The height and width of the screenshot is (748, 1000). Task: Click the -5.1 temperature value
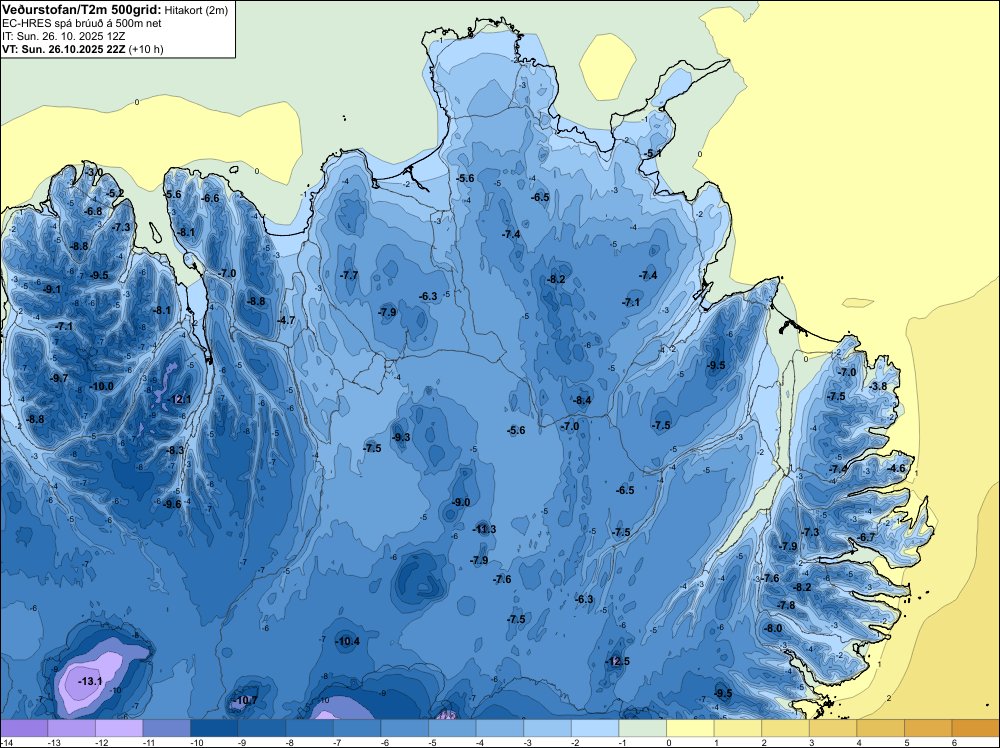click(x=652, y=153)
